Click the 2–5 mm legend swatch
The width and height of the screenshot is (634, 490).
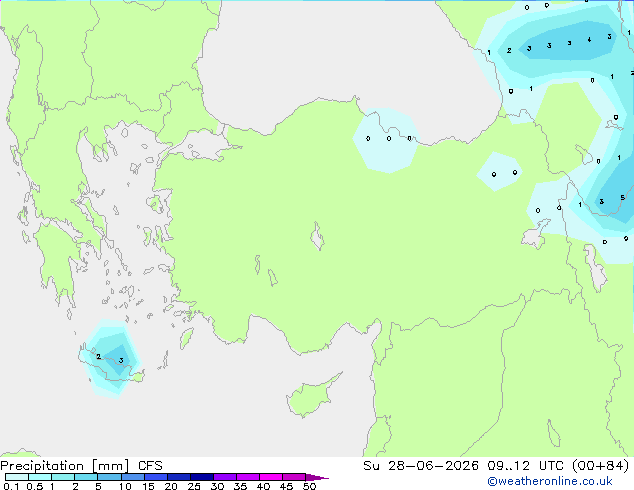(86, 477)
